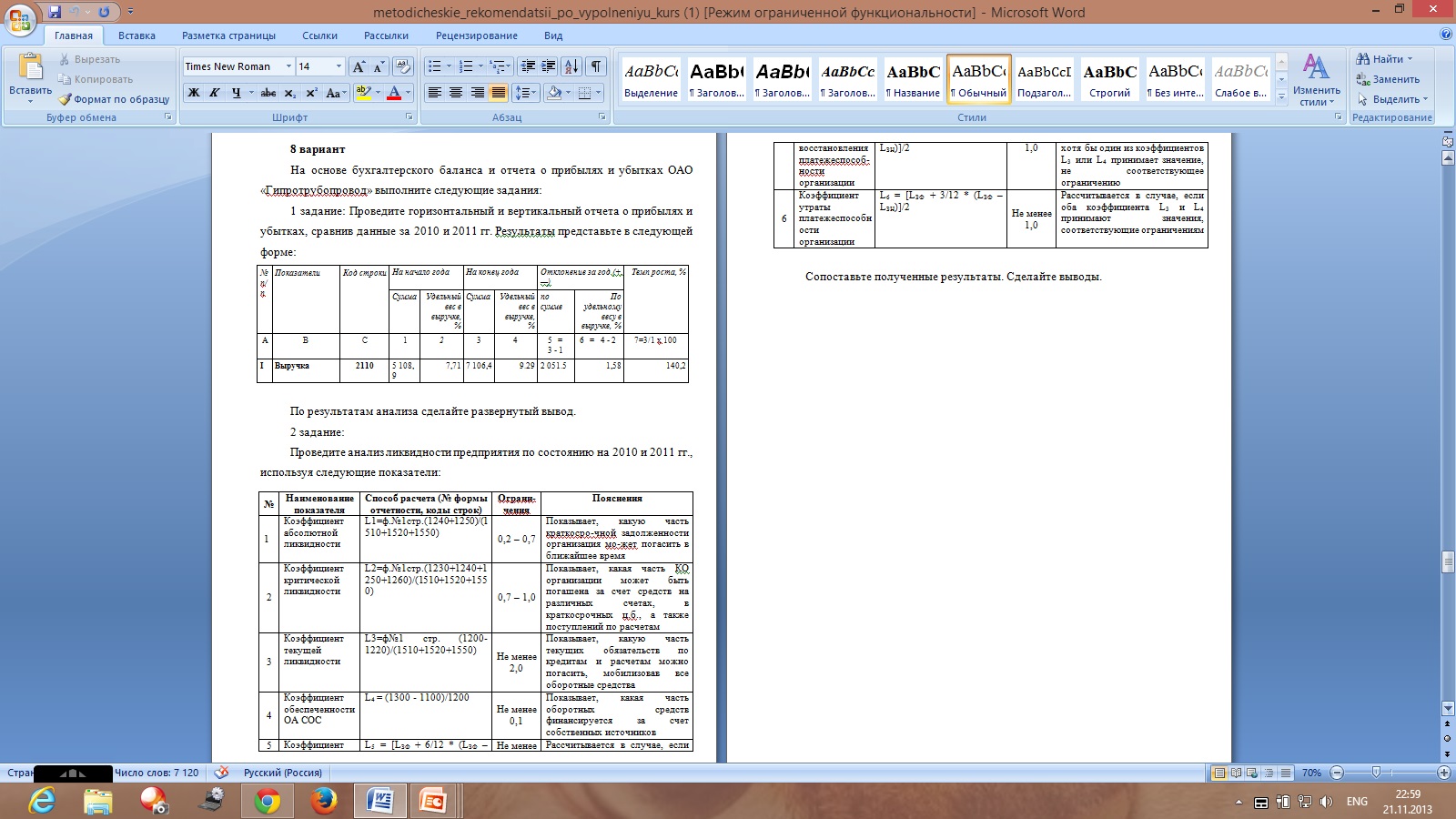Center-align the paragraph text

click(x=456, y=93)
